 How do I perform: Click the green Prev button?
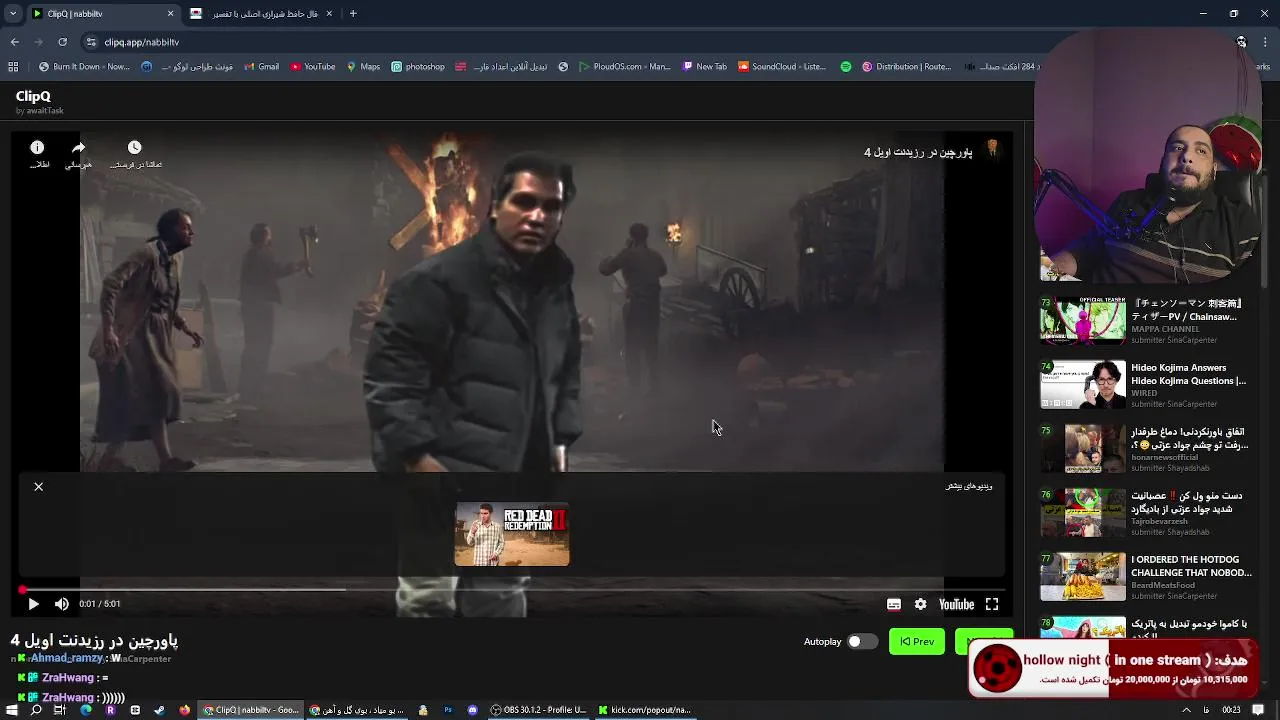(917, 642)
